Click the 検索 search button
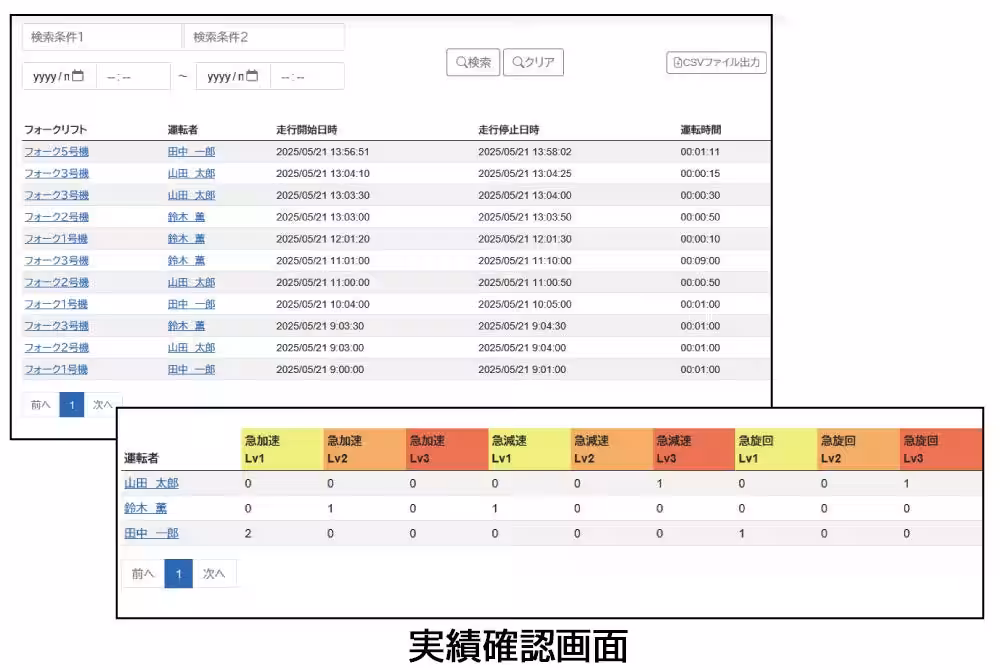Viewport: 1000px width, 670px height. coord(473,62)
